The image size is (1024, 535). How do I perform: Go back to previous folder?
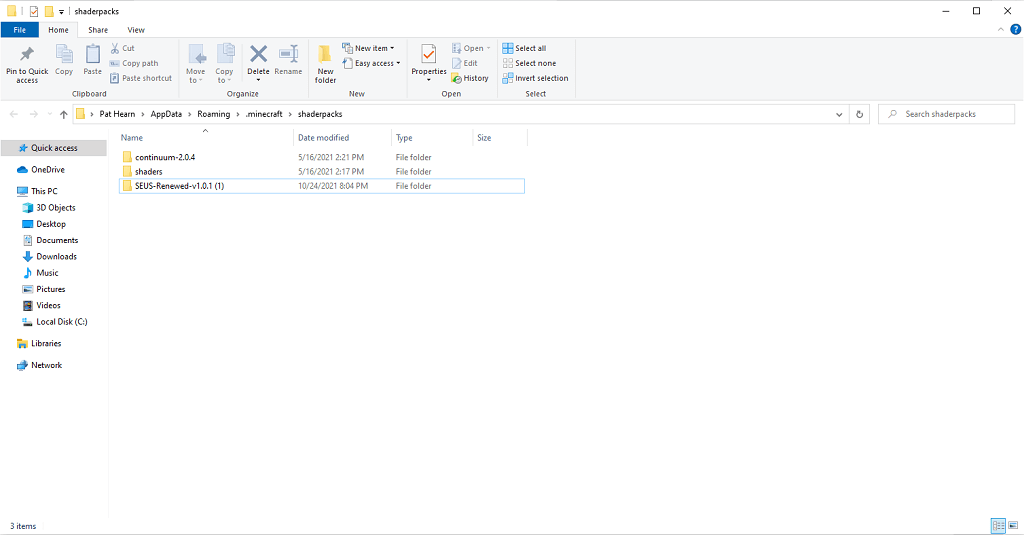14,114
